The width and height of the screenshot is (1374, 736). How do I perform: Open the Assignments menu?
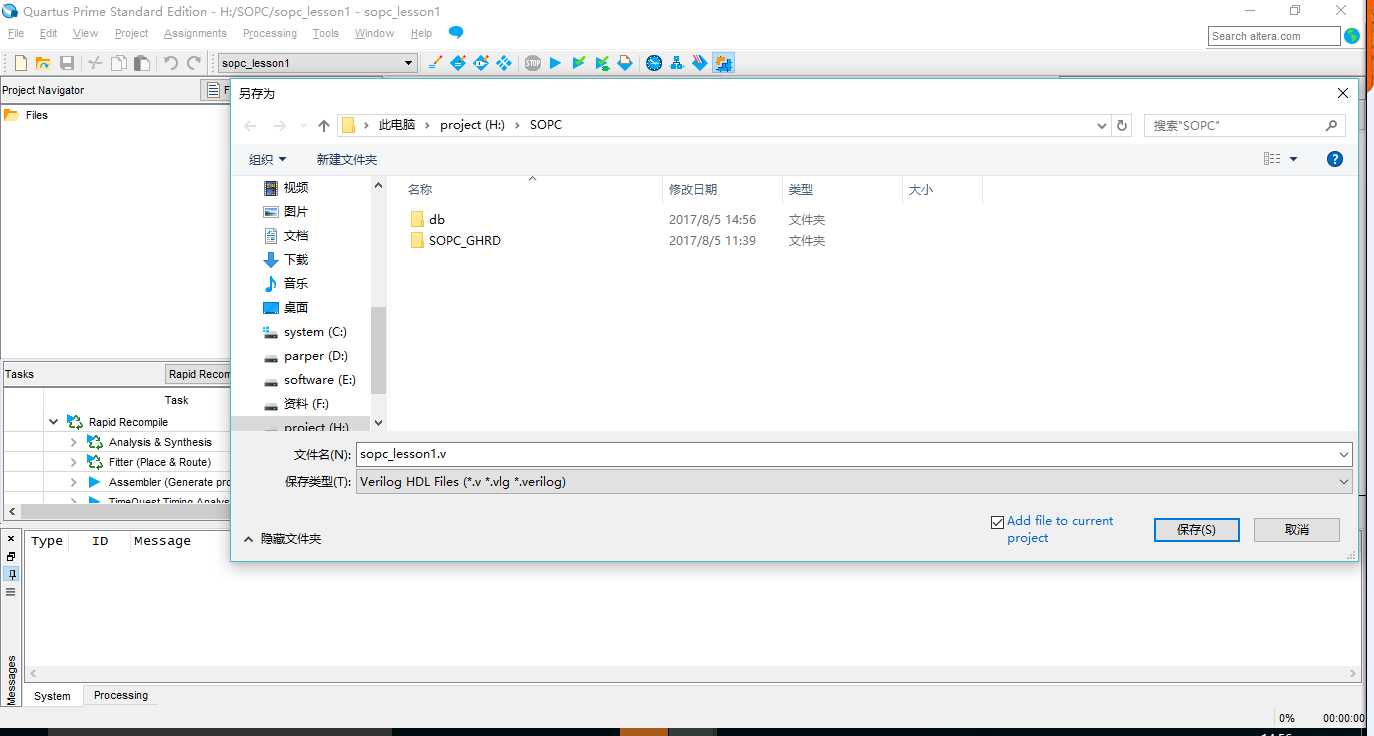195,33
